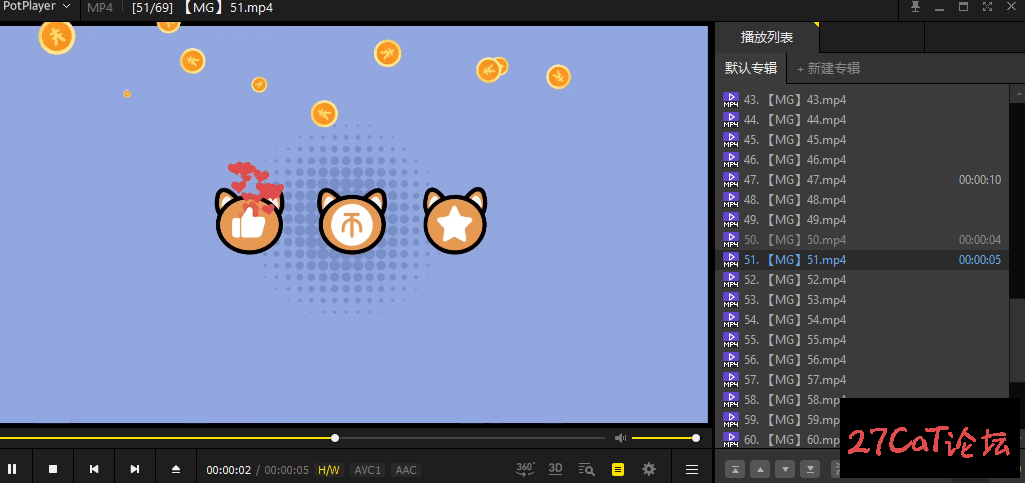Click the H/W decoding indicator
The width and height of the screenshot is (1025, 483).
point(328,470)
